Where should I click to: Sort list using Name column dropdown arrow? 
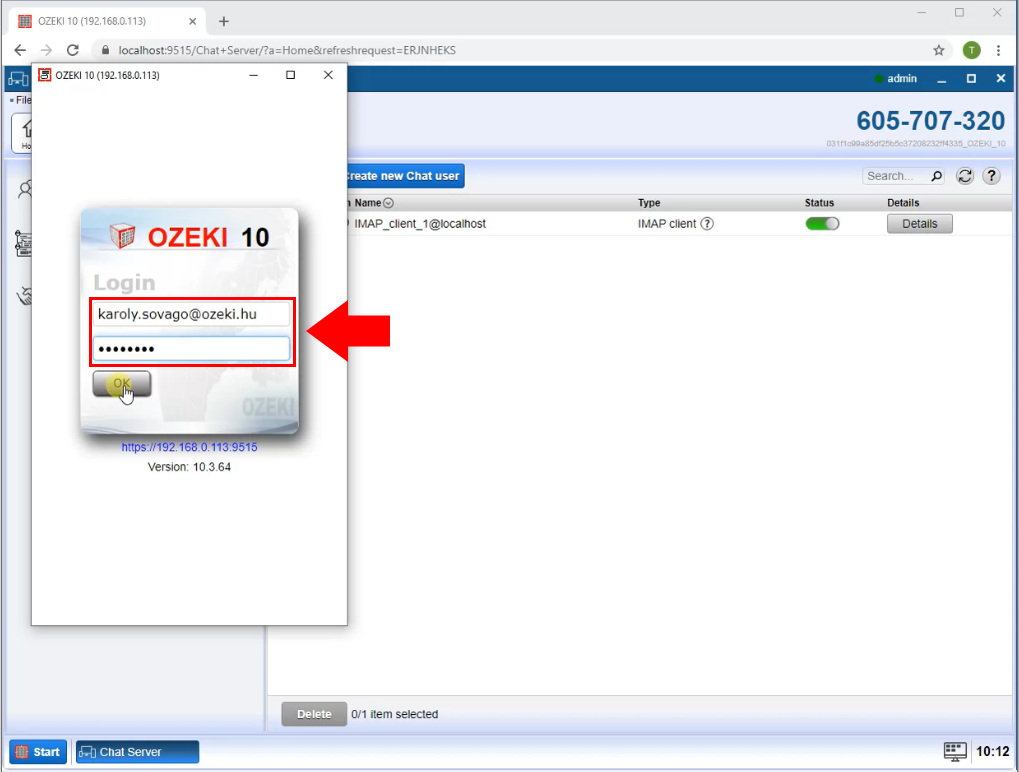coord(389,203)
